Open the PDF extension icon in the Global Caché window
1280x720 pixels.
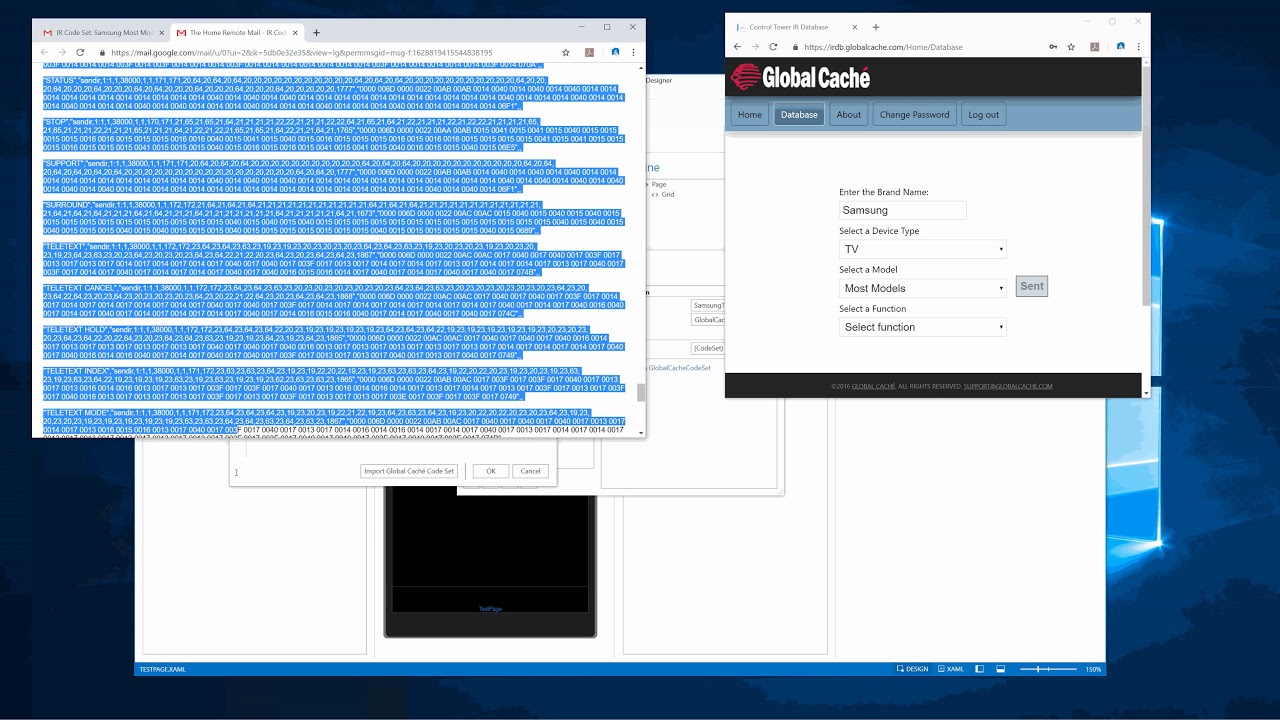1095,46
